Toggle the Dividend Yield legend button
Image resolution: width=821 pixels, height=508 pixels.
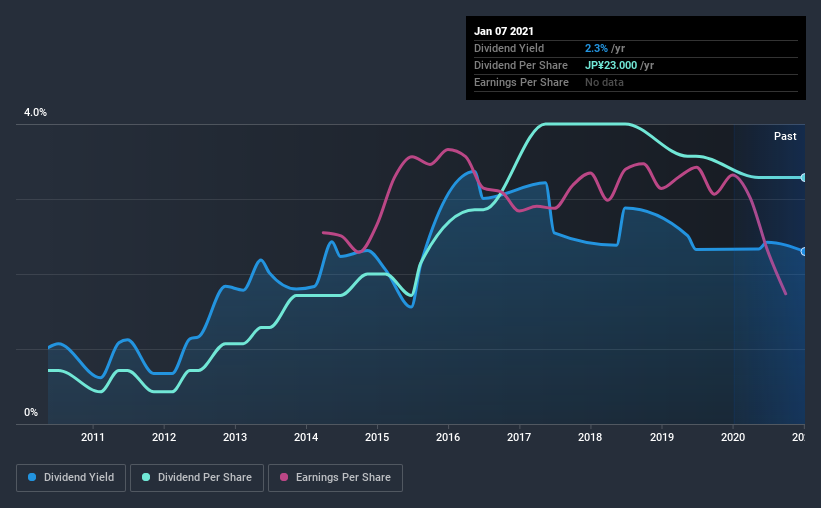coord(71,478)
